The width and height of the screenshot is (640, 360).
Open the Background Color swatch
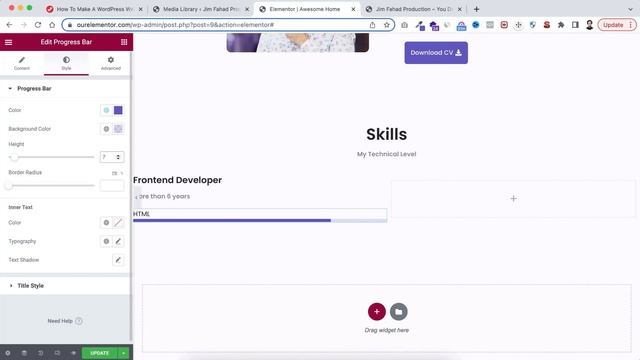118,129
